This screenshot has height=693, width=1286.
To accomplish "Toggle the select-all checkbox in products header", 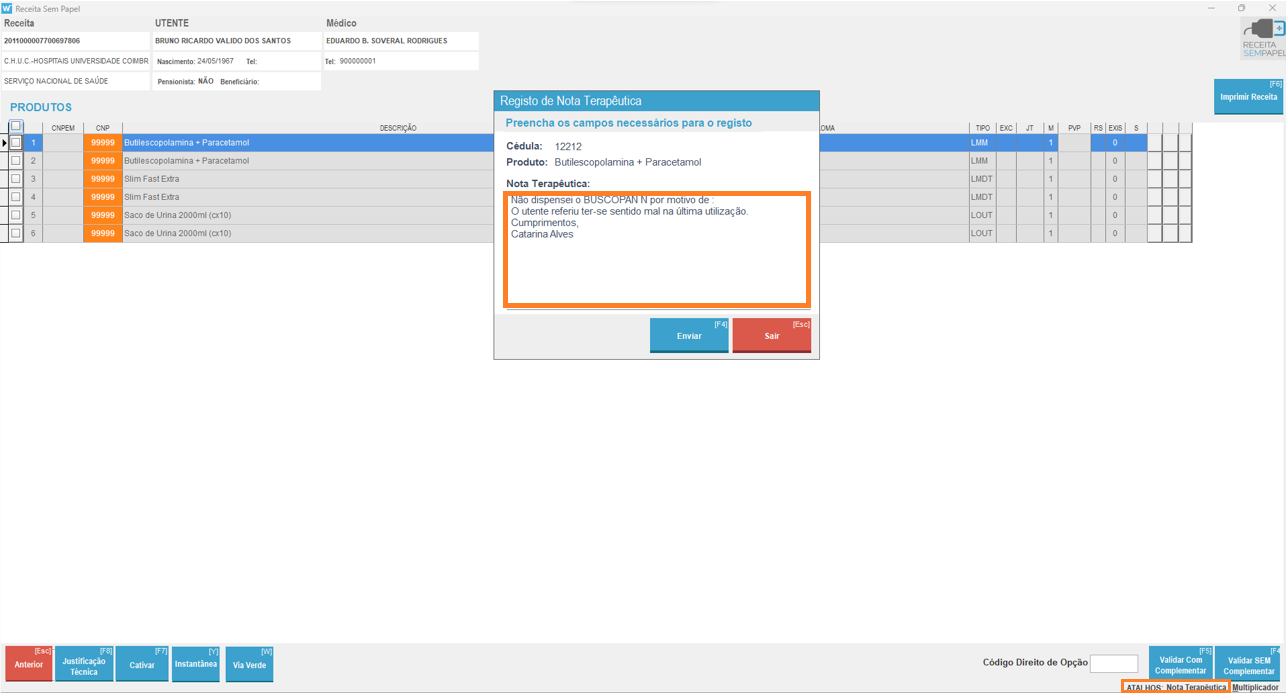I will click(15, 127).
